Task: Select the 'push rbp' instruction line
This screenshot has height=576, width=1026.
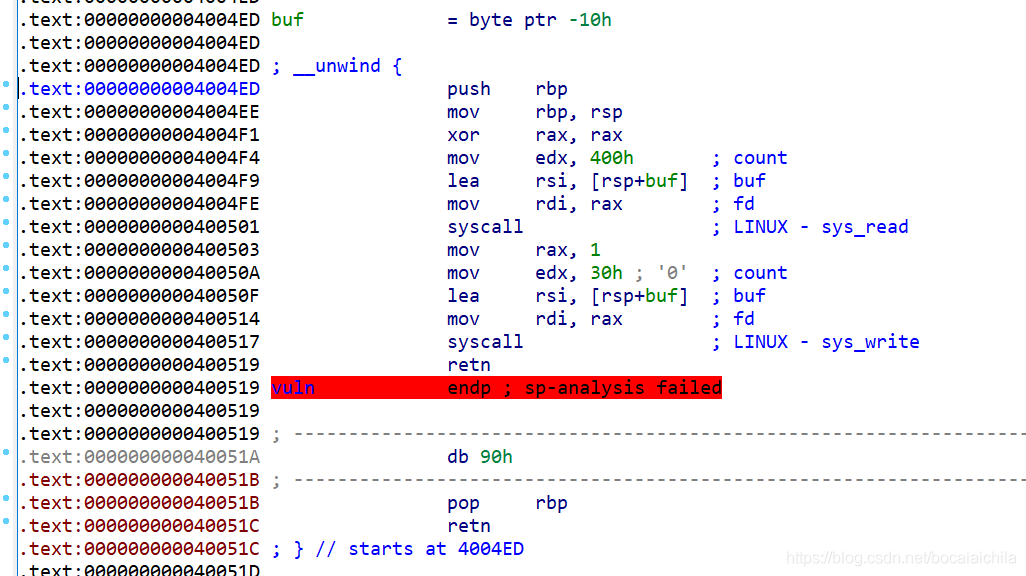Action: click(507, 89)
